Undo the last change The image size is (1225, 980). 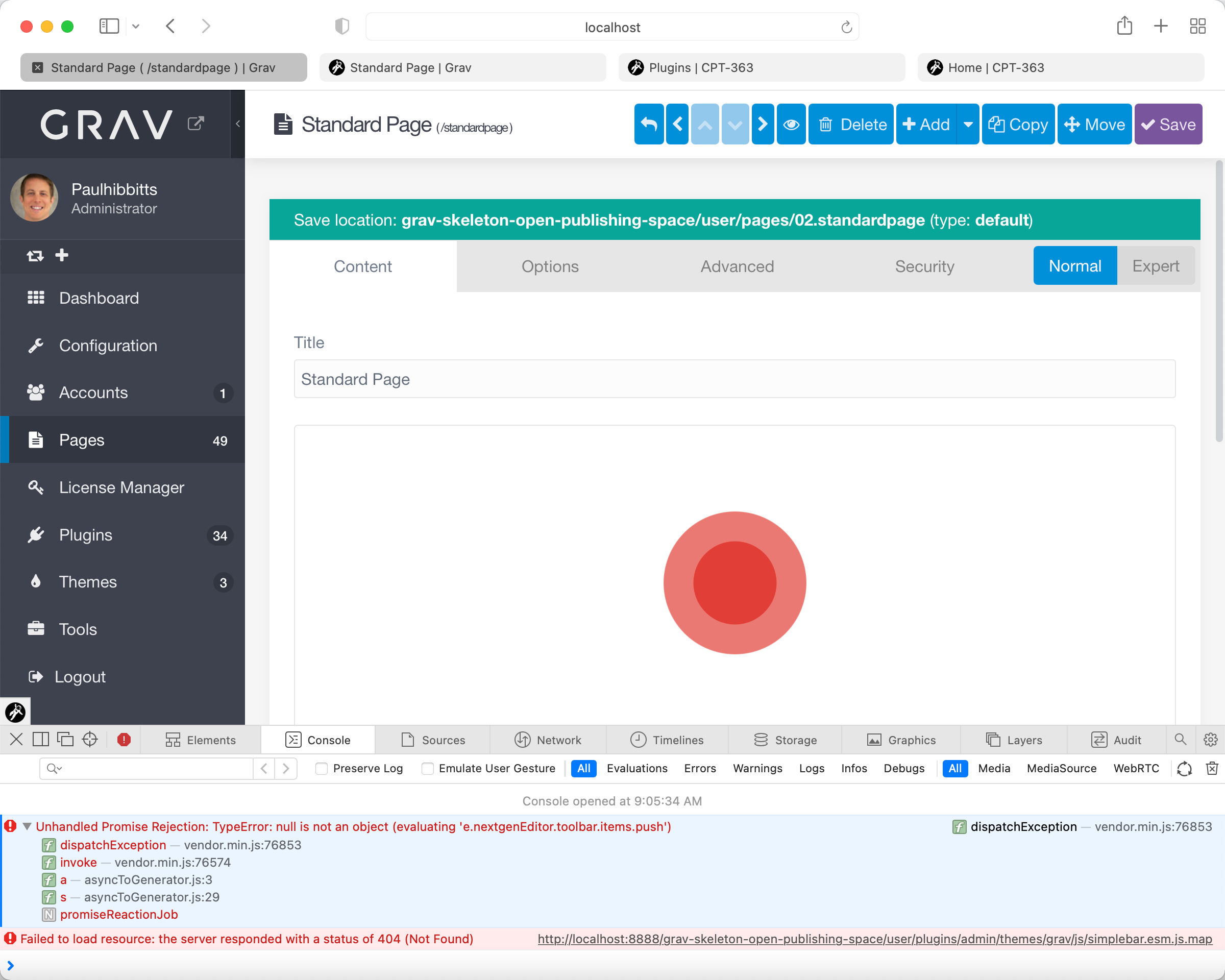point(648,124)
